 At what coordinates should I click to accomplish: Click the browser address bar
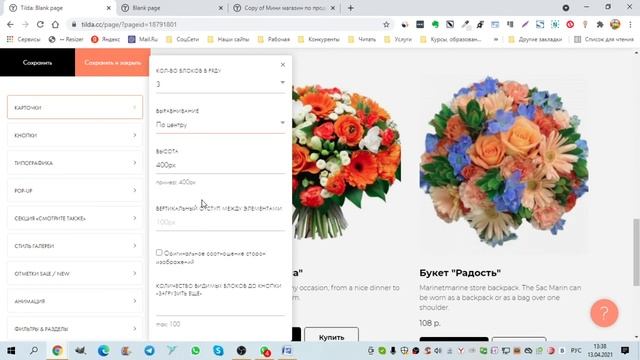coord(228,24)
